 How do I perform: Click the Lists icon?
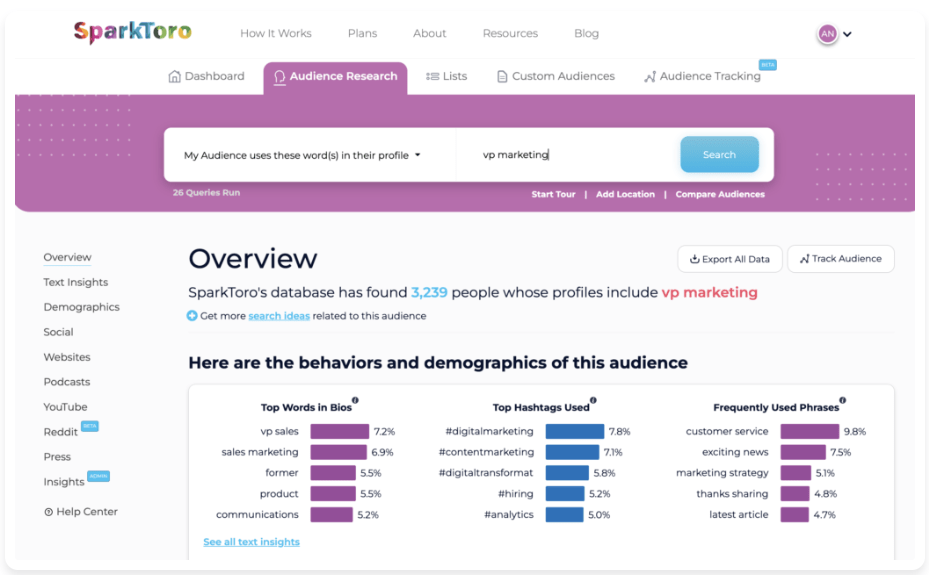coord(433,76)
